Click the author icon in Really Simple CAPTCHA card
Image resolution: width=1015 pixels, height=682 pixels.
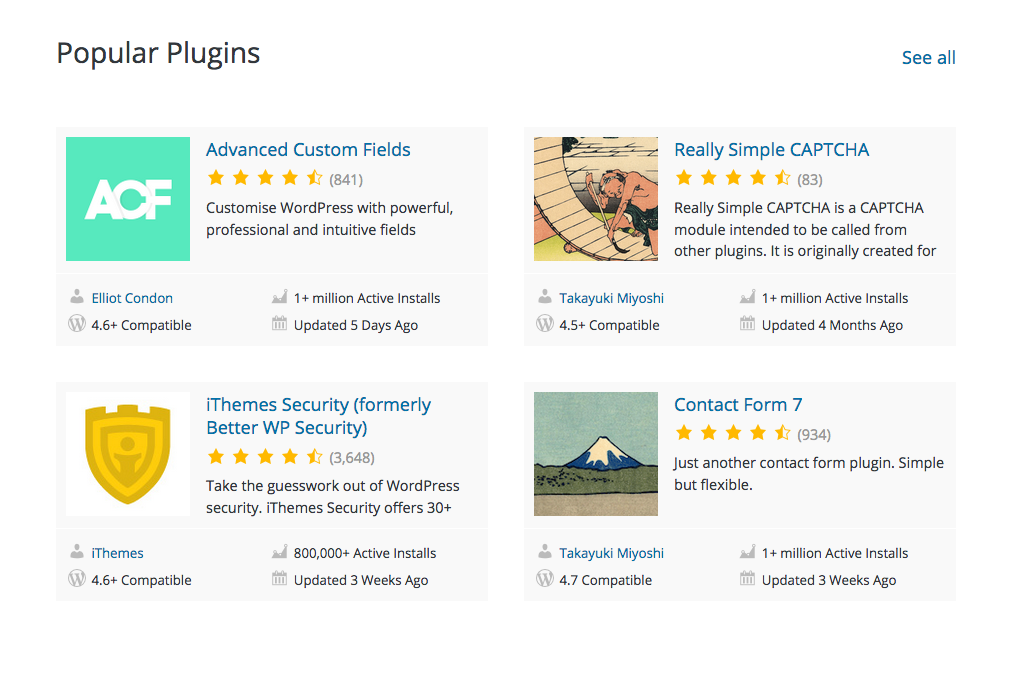[545, 297]
